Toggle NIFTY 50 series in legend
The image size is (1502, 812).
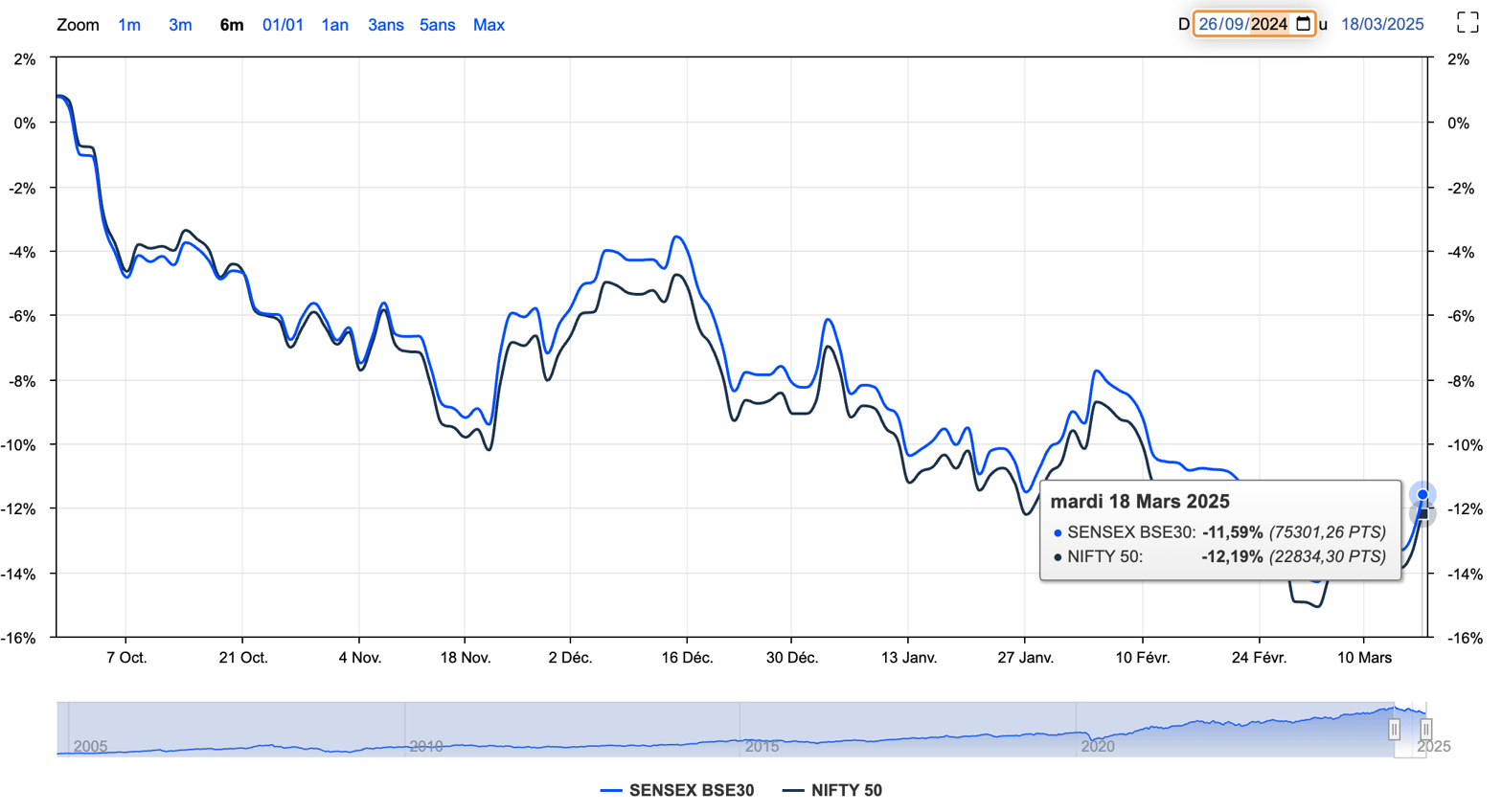coord(832,790)
